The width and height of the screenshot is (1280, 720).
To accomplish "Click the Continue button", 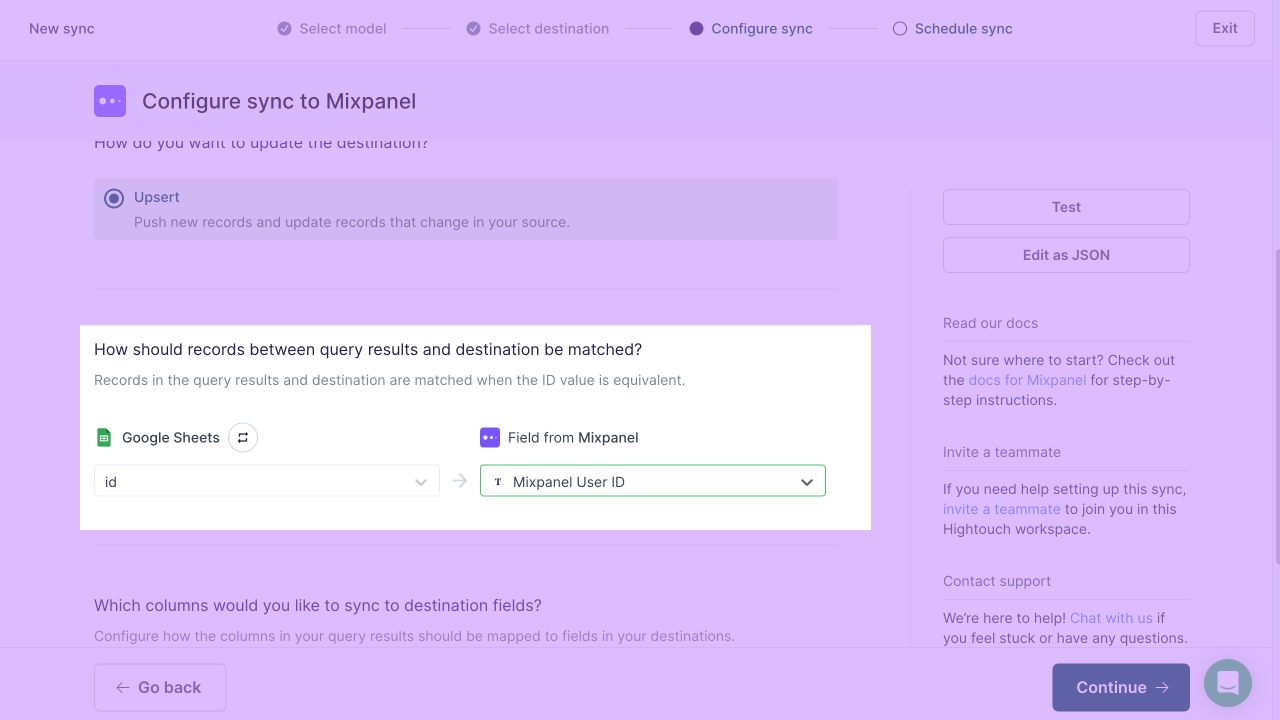I will tap(1121, 687).
